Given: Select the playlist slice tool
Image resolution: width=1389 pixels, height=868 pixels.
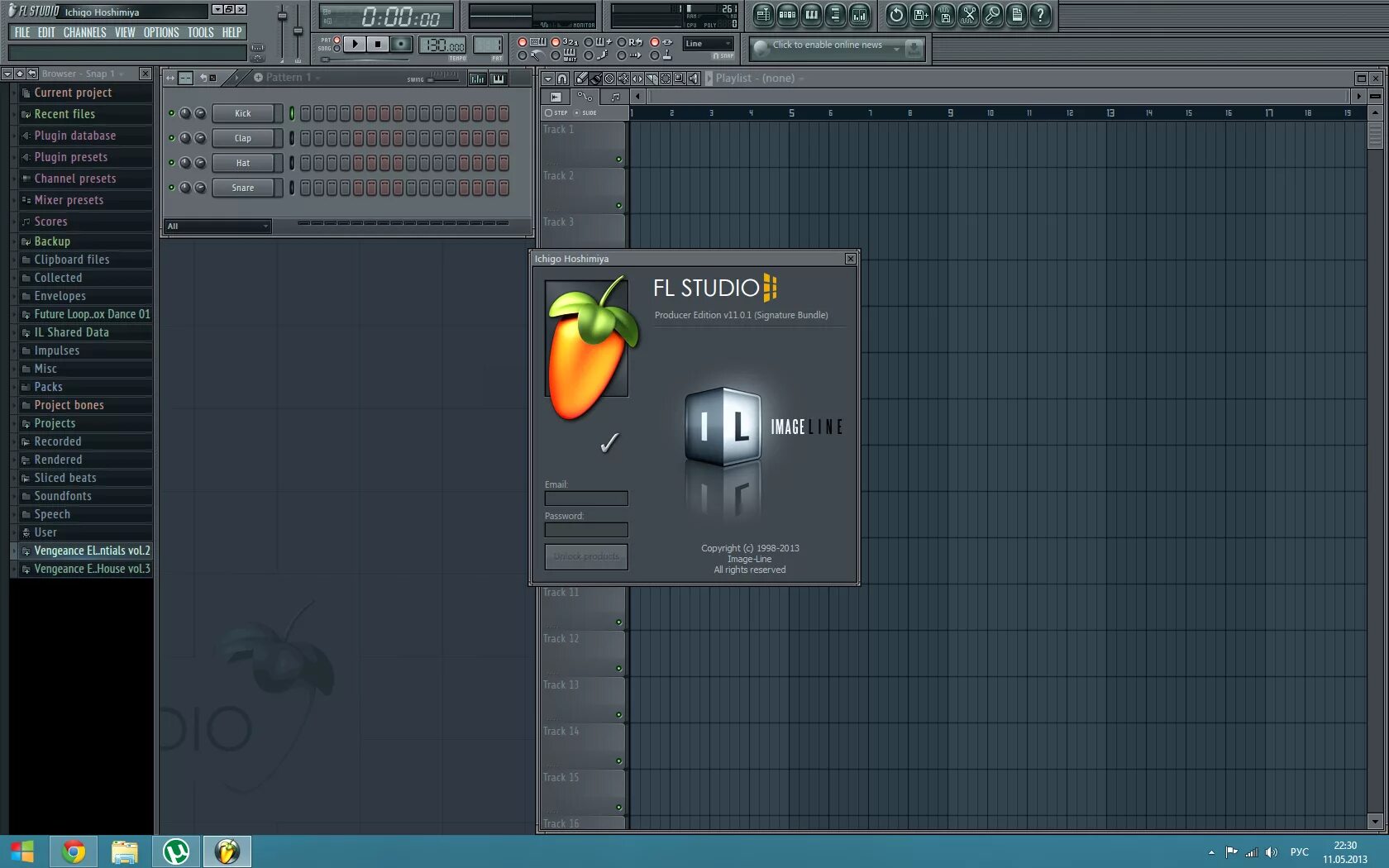Looking at the screenshot, I should [652, 79].
